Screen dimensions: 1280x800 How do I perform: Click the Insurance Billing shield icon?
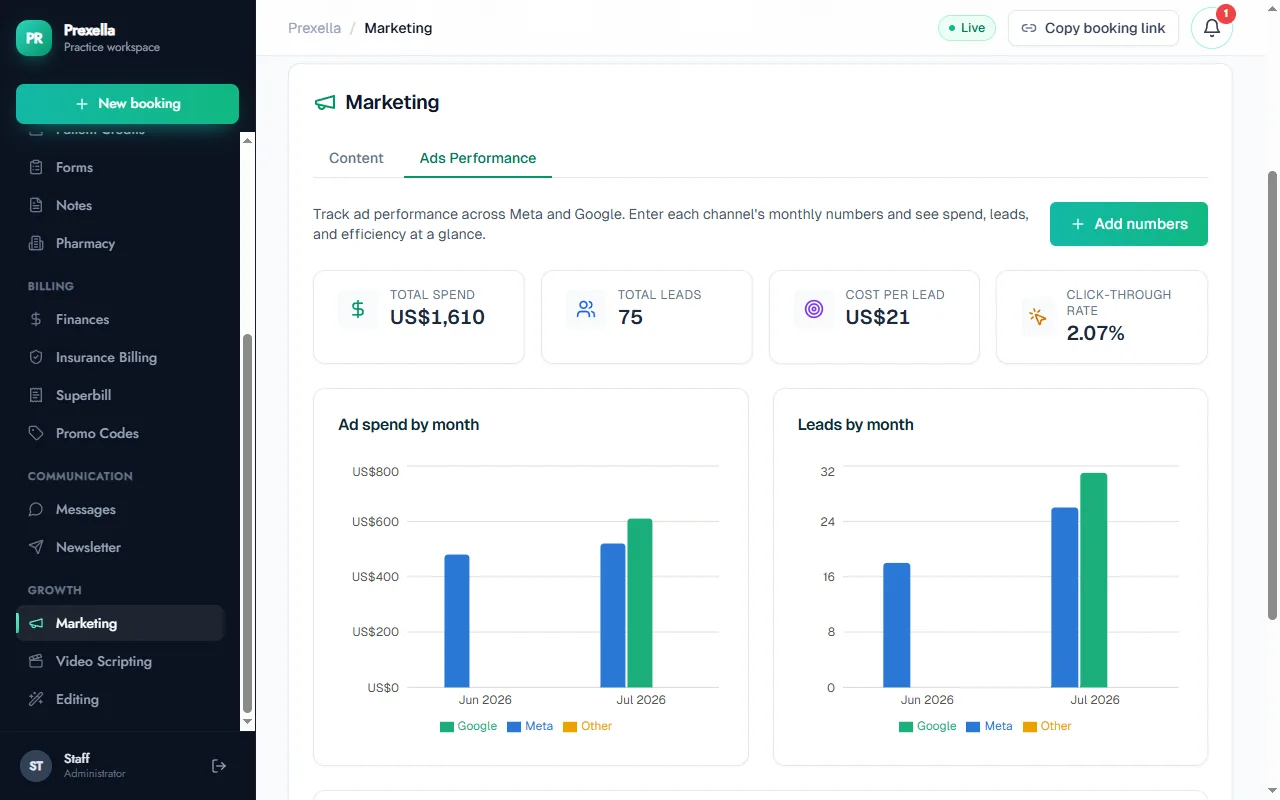36,357
